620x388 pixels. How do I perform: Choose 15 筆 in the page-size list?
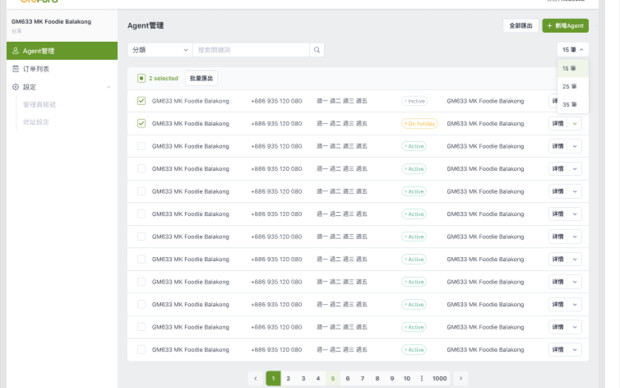(x=573, y=68)
